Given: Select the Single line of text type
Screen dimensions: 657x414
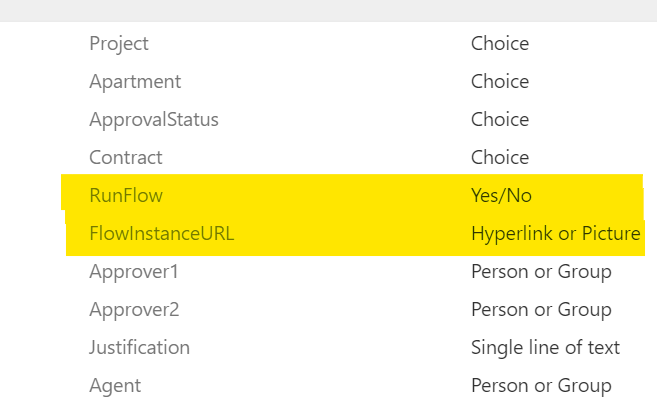Looking at the screenshot, I should [545, 348].
